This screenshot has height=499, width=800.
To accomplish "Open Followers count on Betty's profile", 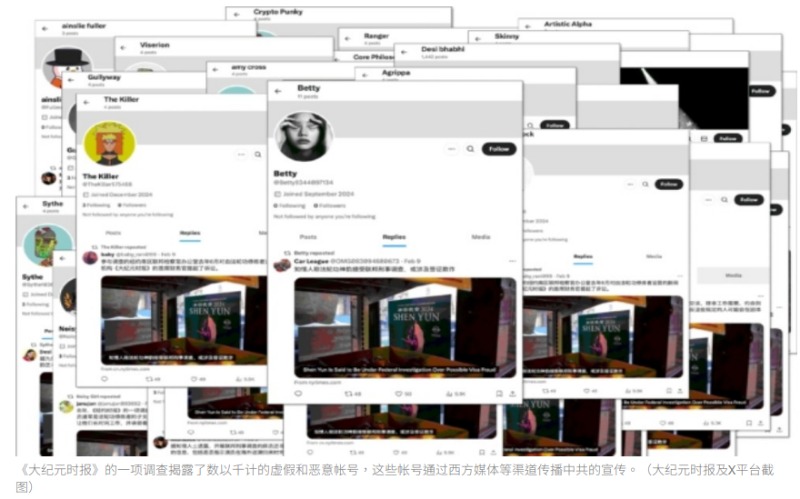I will [330, 206].
